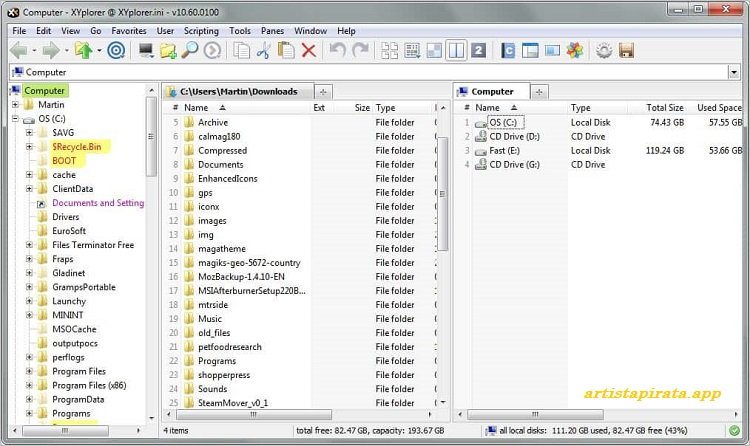Expand the Program Files tree node
The height and width of the screenshot is (446, 750).
point(29,371)
